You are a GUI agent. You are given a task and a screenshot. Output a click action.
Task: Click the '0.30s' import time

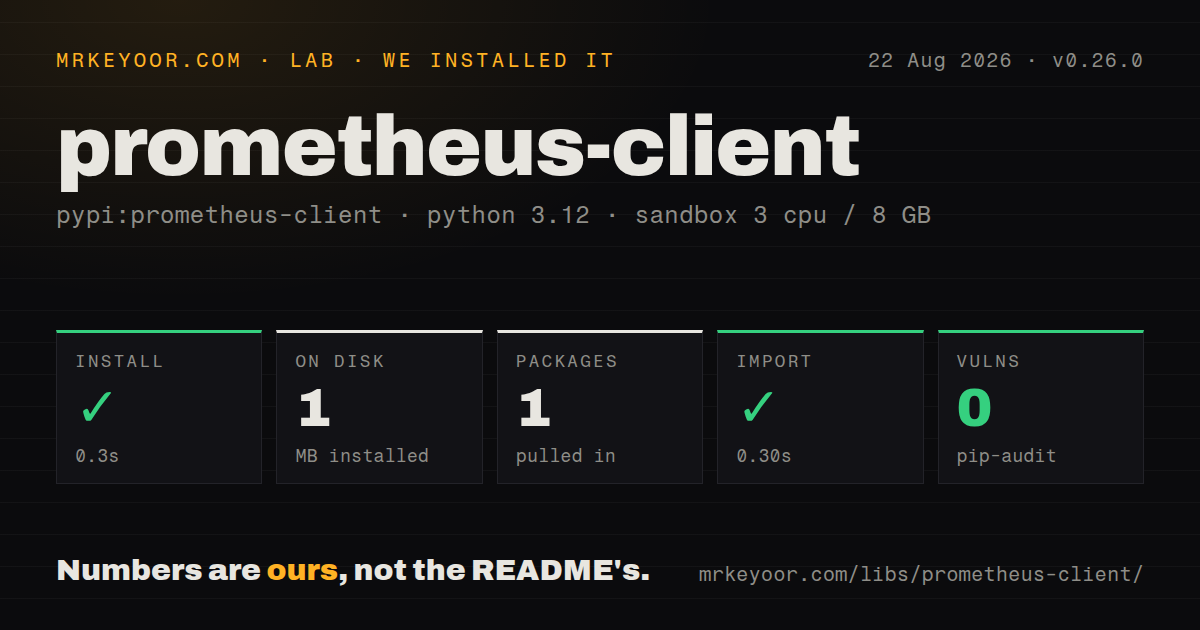point(764,456)
